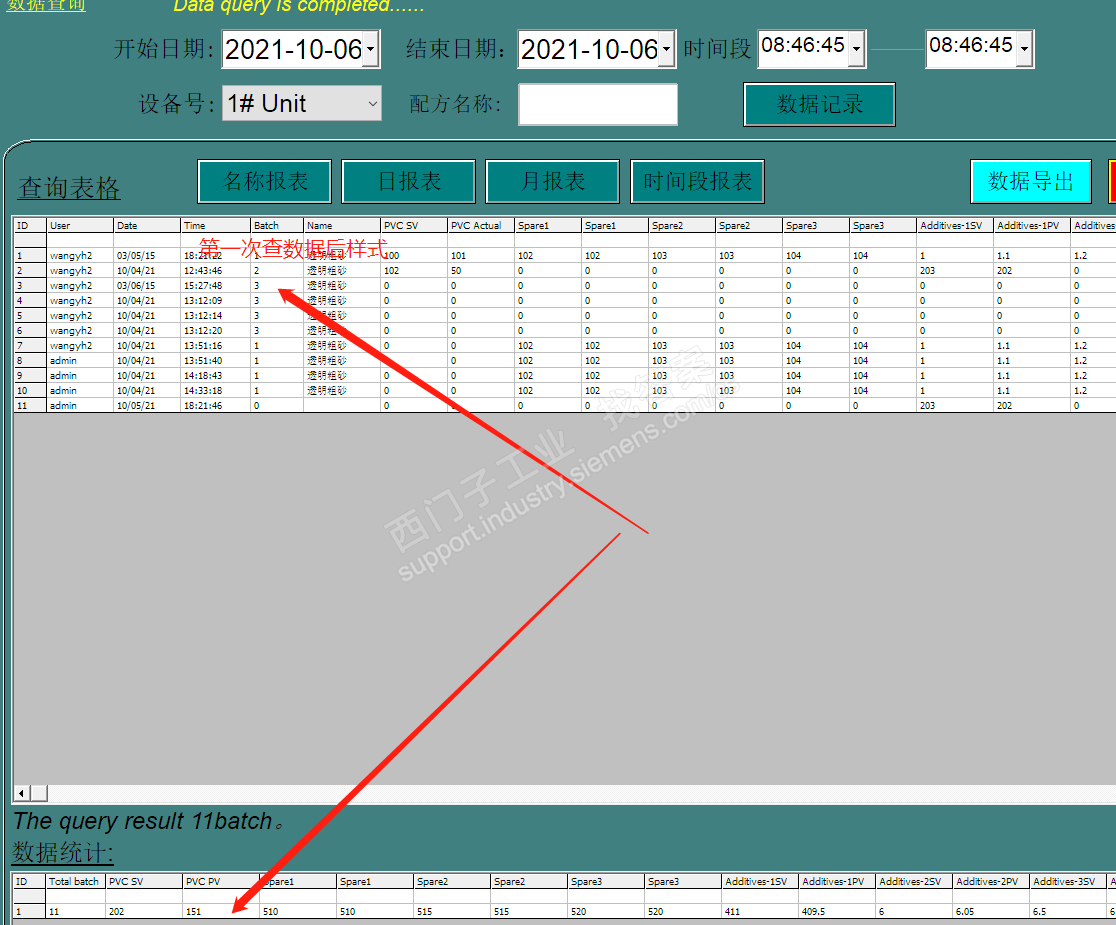Image resolution: width=1116 pixels, height=925 pixels.
Task: Click the PVC SV header in query table
Action: 414,226
